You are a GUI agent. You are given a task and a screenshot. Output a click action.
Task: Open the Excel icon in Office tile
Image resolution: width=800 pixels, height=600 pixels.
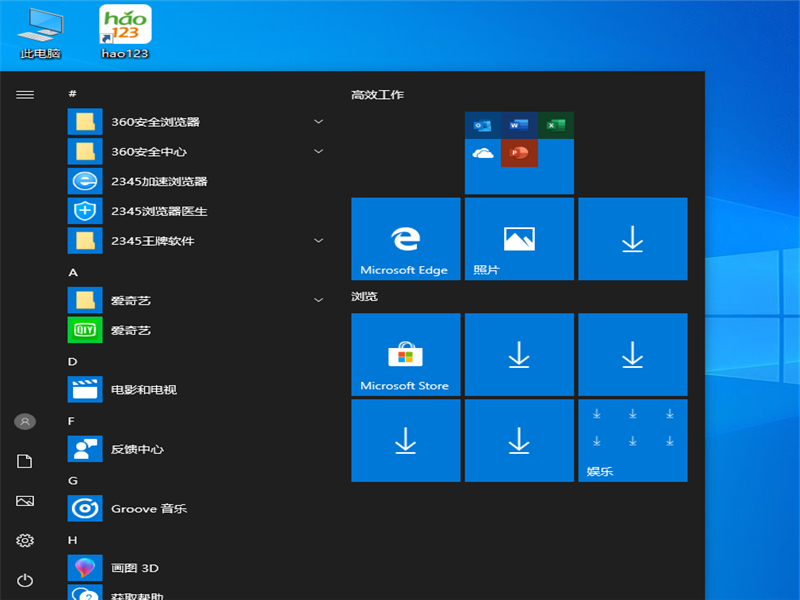click(556, 126)
